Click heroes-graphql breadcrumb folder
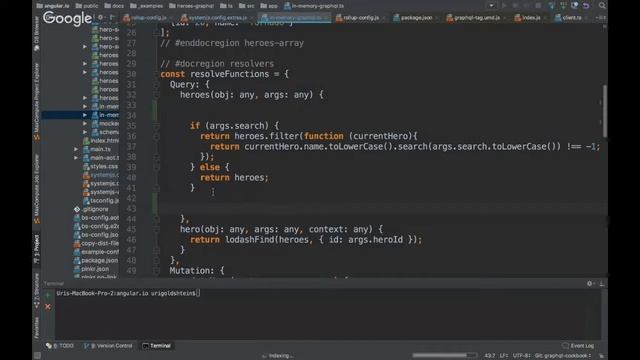640x360 pixels. (191, 6)
